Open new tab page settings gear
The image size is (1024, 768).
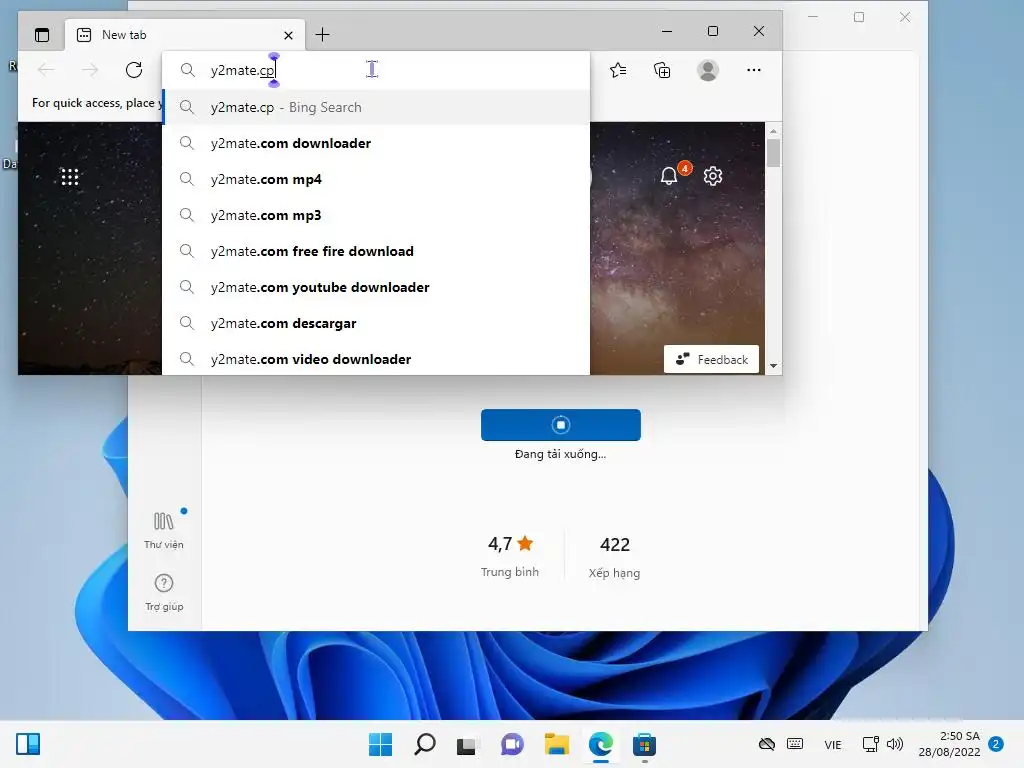point(713,176)
